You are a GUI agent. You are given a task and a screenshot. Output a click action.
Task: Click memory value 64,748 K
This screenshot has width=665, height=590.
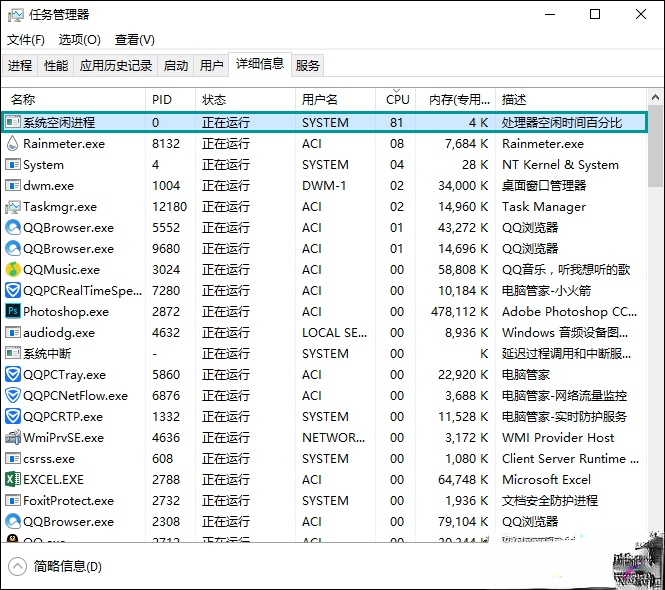pos(463,480)
